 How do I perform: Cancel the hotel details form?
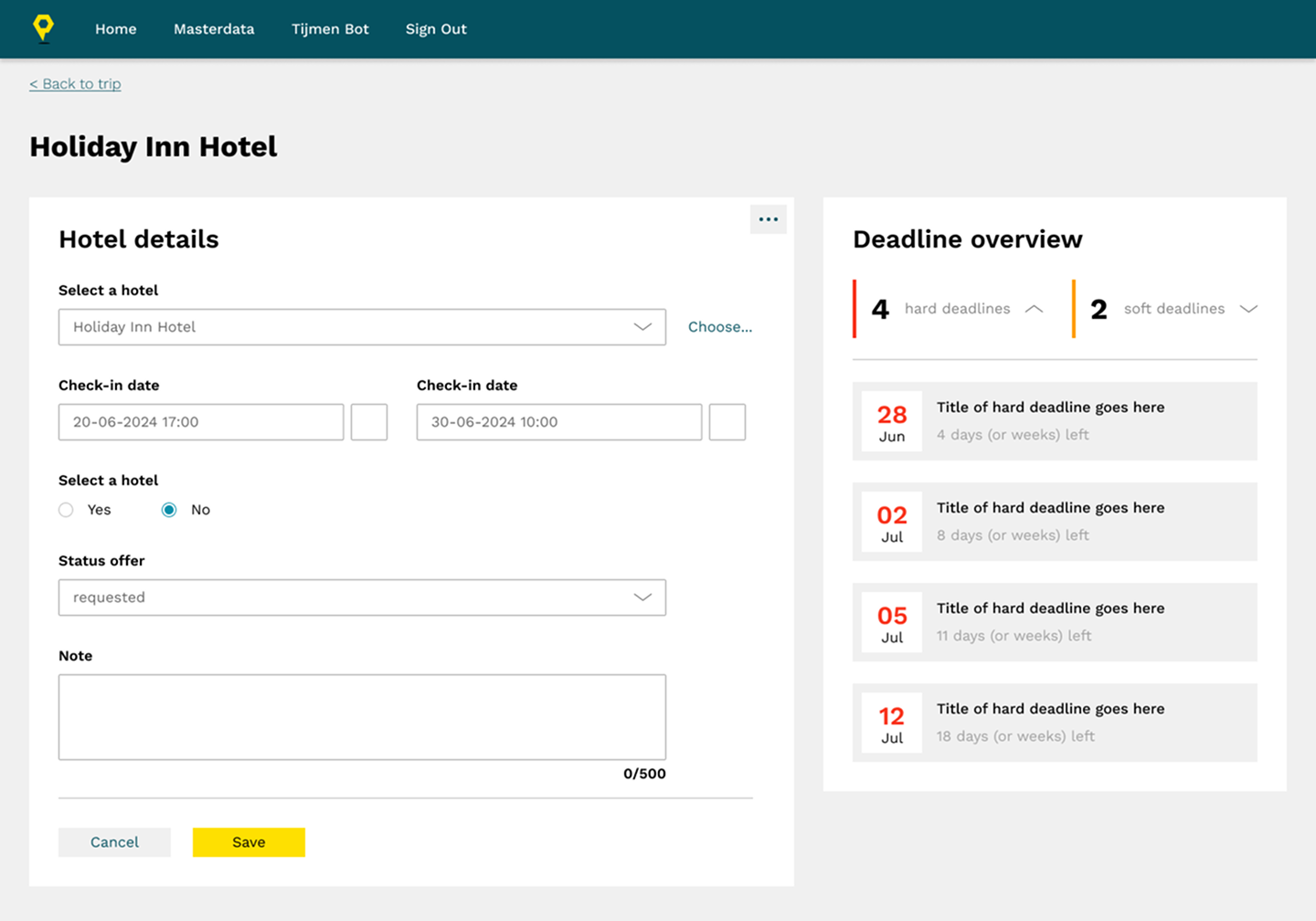pyautogui.click(x=114, y=842)
